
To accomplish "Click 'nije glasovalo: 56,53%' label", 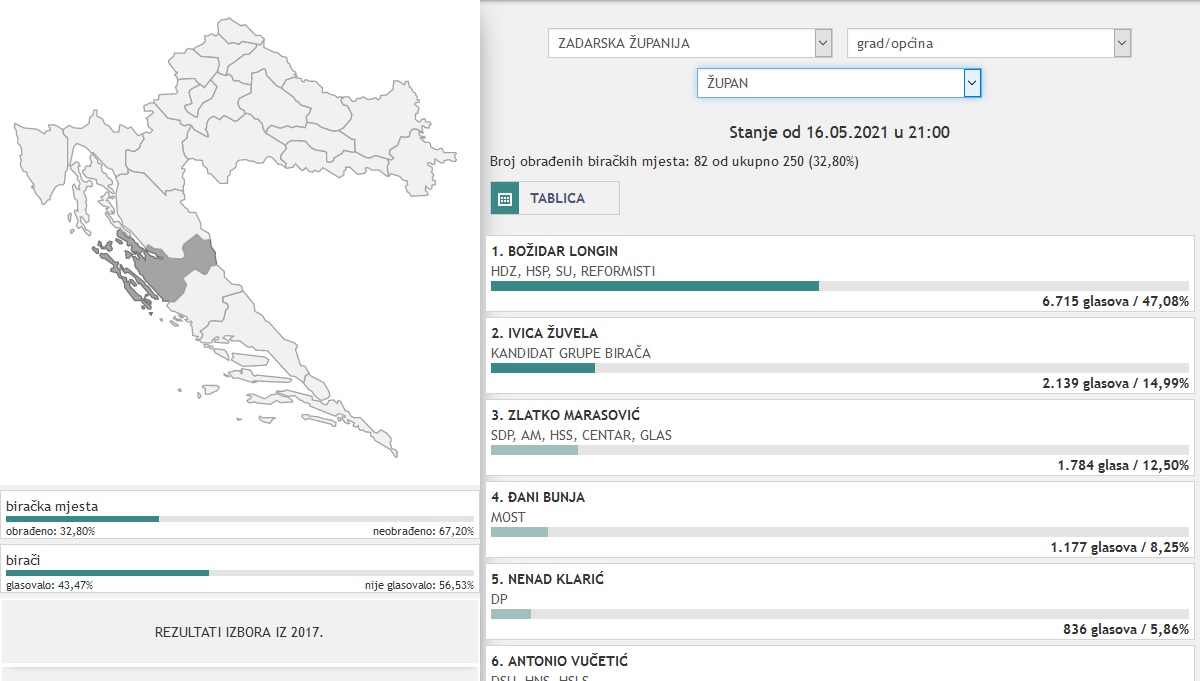I will click(x=419, y=585).
